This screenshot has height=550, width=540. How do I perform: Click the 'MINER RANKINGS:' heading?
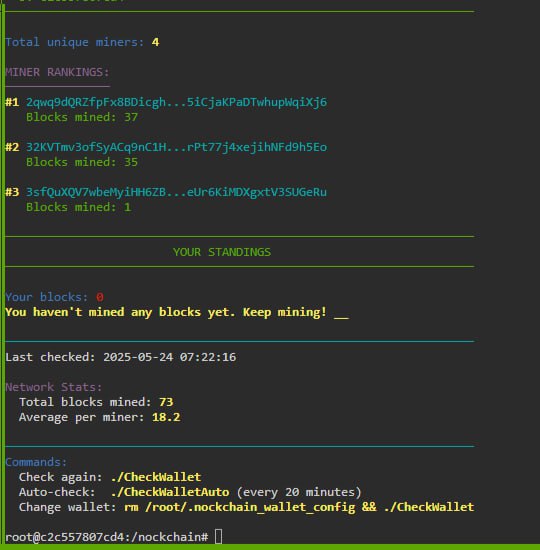[x=57, y=72]
